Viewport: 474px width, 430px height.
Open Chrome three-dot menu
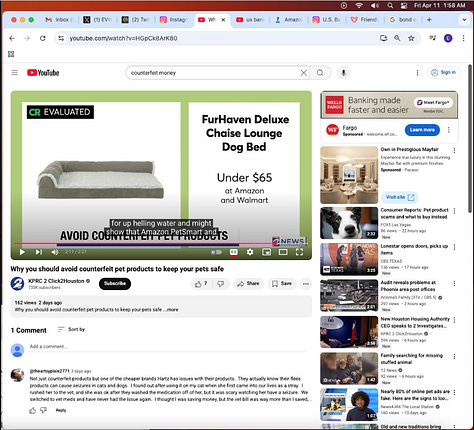(x=463, y=38)
